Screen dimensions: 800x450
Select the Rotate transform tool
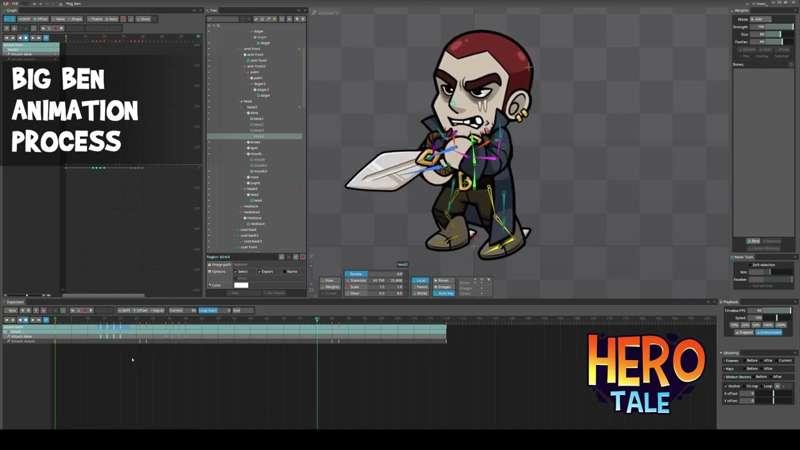[x=356, y=274]
